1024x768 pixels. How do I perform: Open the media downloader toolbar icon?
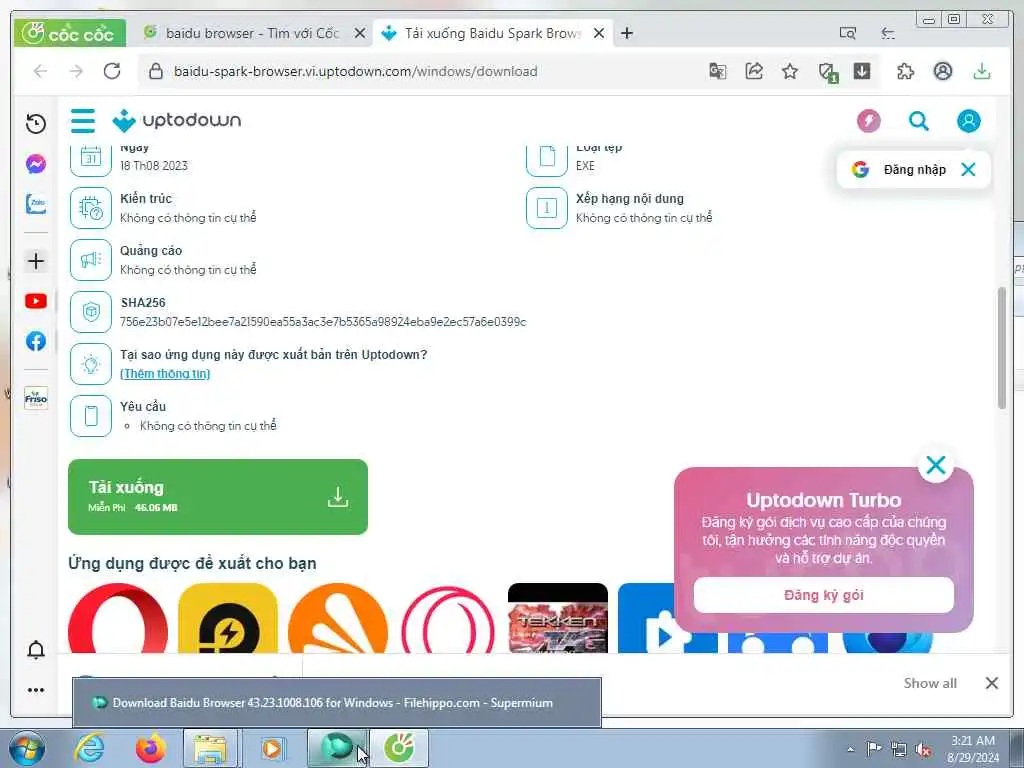(862, 71)
